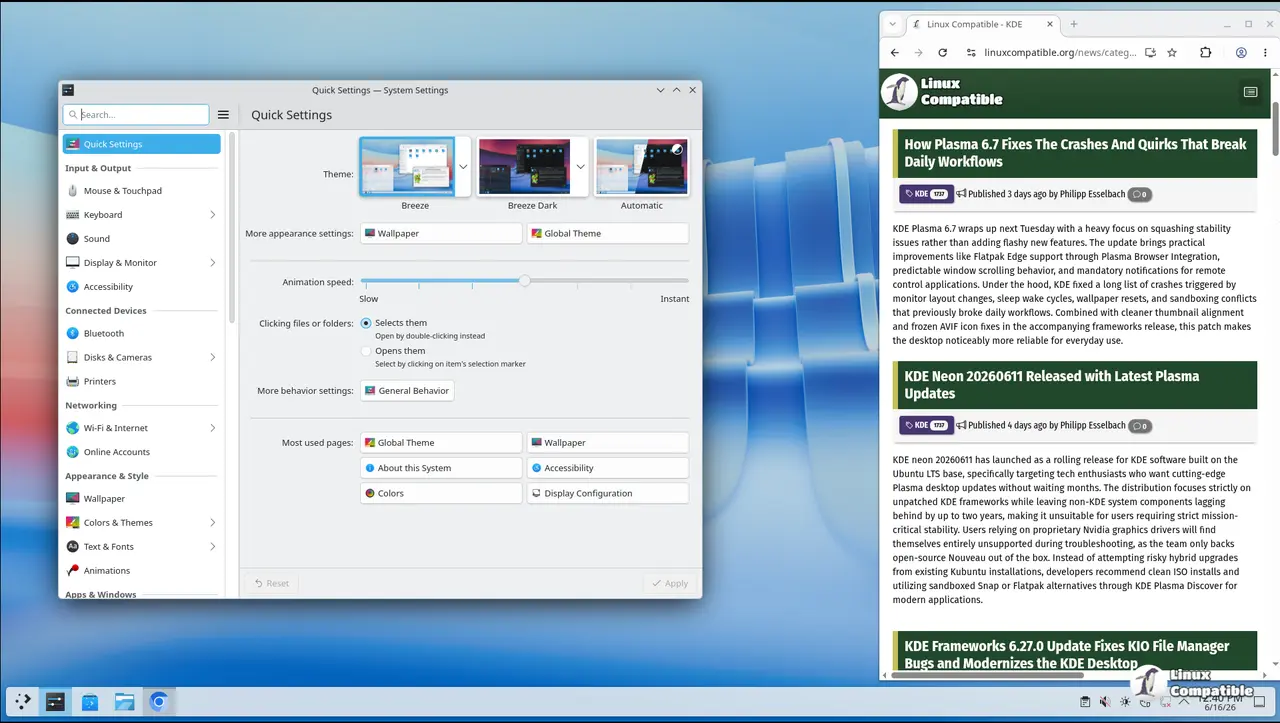
Task: Click the System Settings title bar window icon
Action: click(67, 90)
